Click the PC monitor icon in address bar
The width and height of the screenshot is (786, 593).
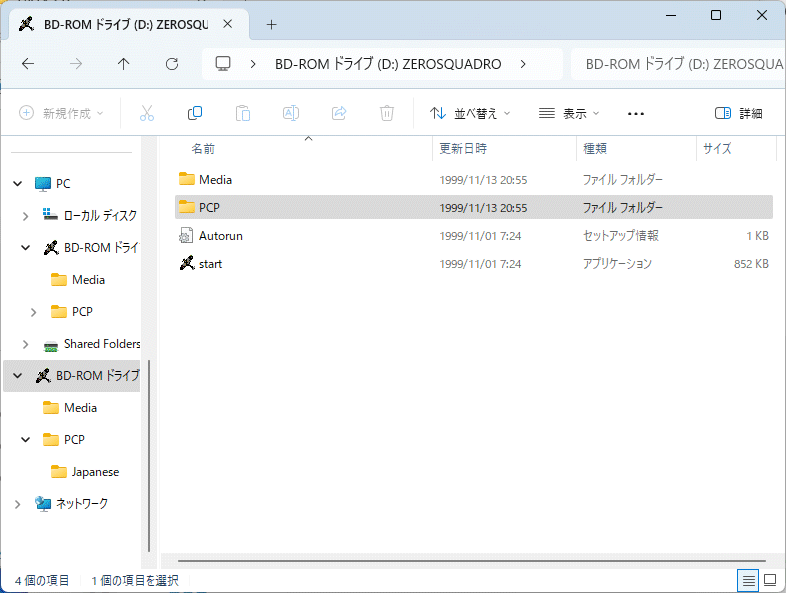223,64
